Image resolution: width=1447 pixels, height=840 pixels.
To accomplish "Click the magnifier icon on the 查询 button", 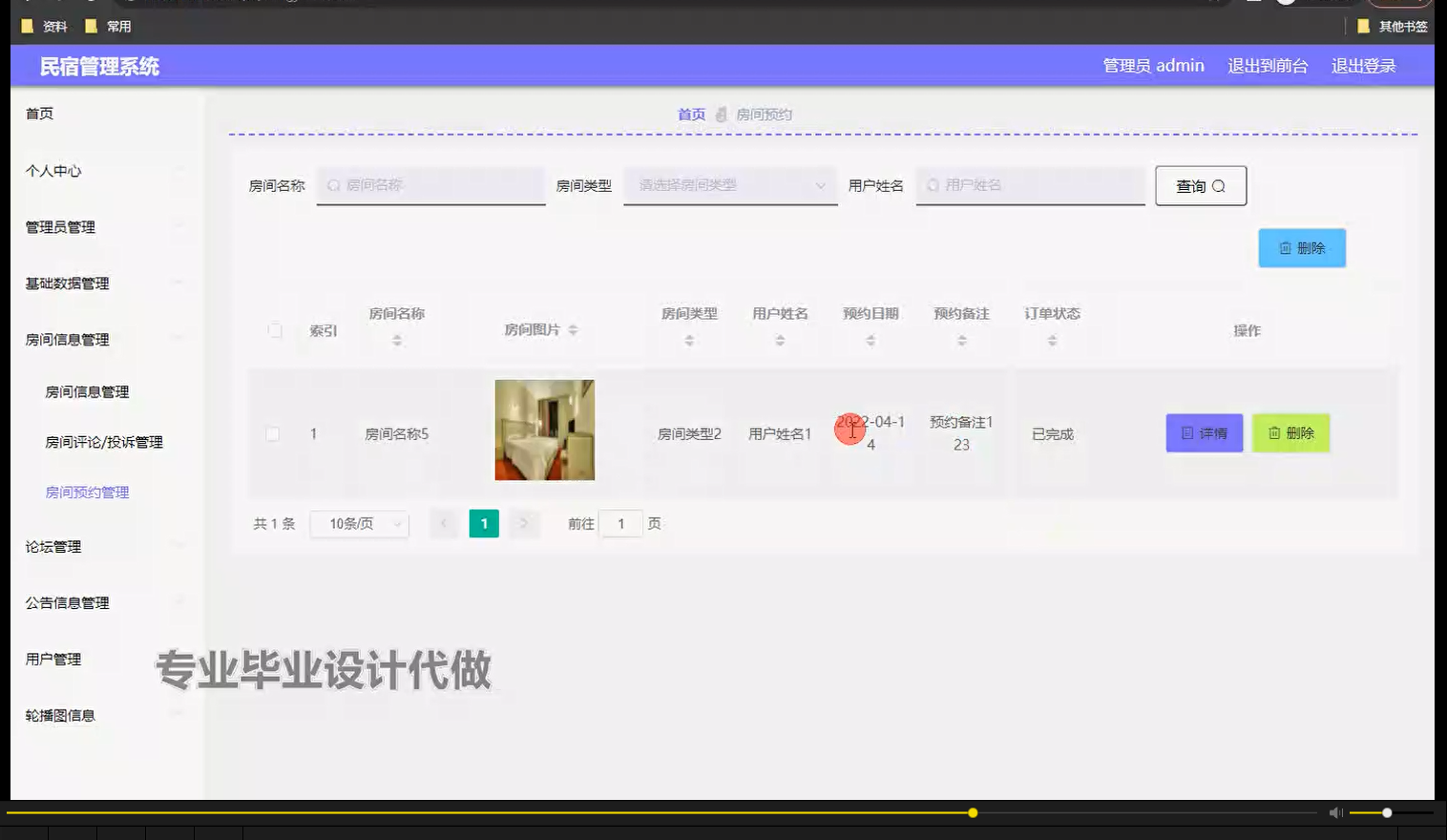I will [x=1221, y=185].
